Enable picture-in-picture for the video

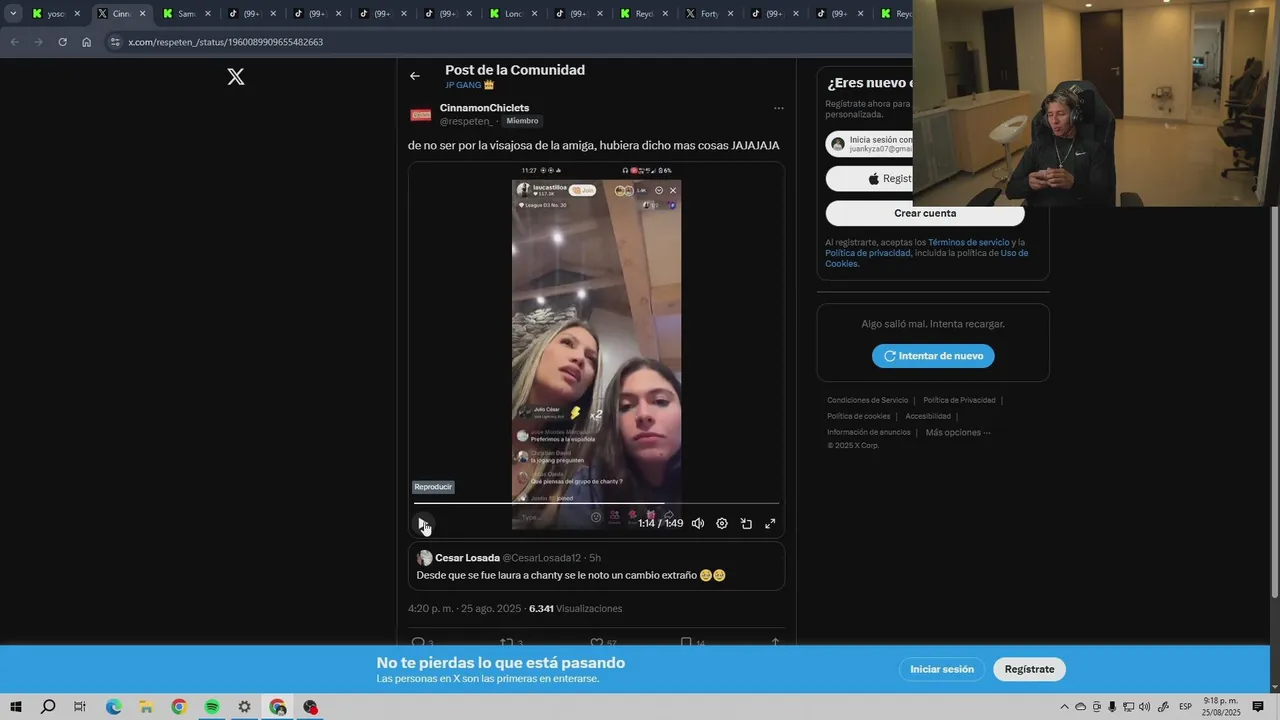click(746, 523)
